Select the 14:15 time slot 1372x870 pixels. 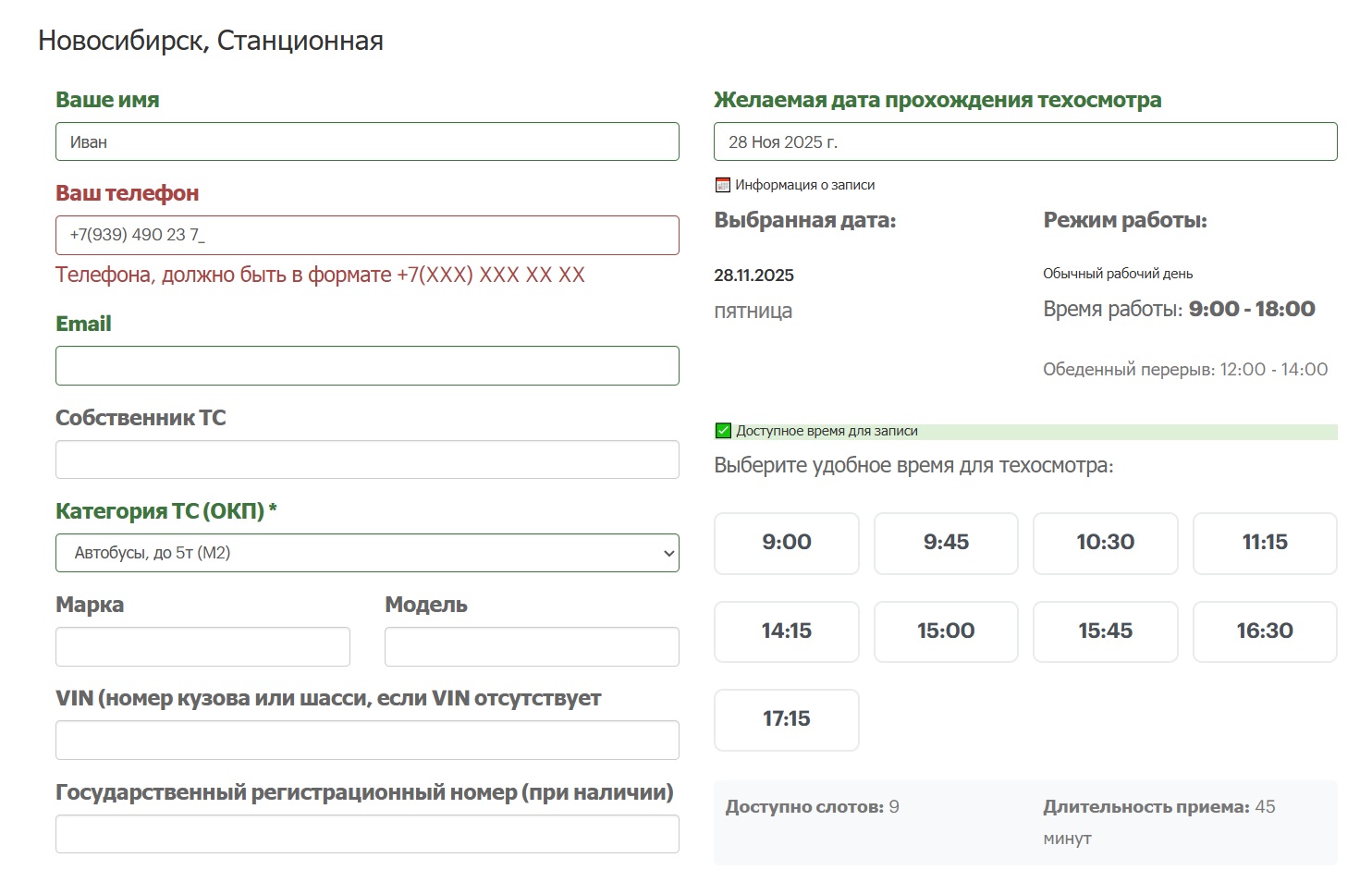[x=786, y=631]
